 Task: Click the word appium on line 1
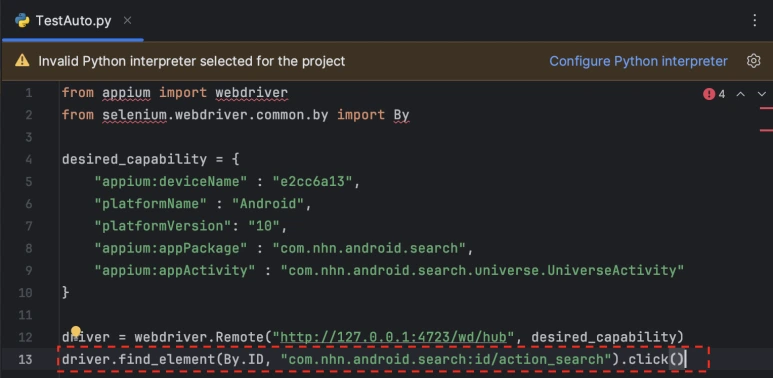coord(126,93)
